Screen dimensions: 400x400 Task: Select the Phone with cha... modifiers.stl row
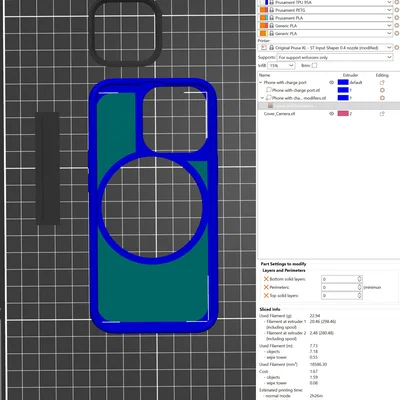point(329,98)
